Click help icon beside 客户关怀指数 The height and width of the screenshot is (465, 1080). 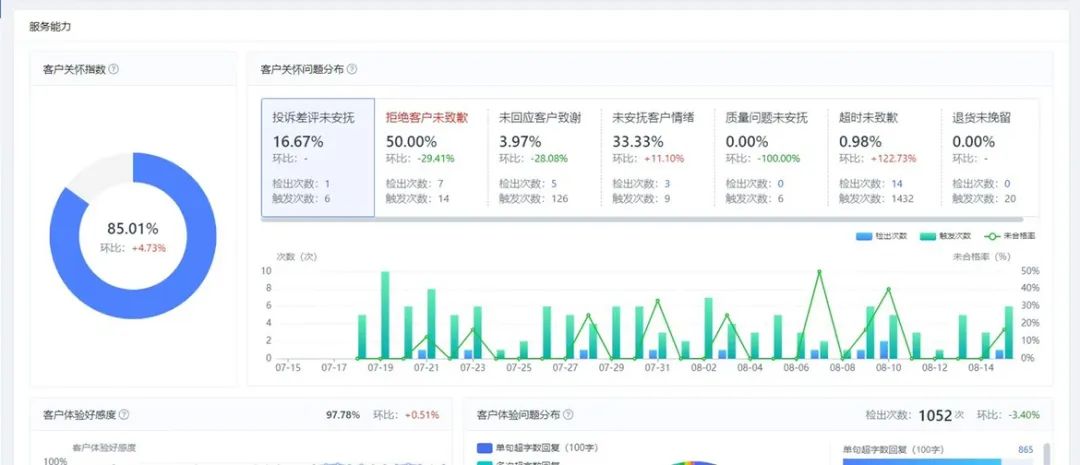[113, 70]
